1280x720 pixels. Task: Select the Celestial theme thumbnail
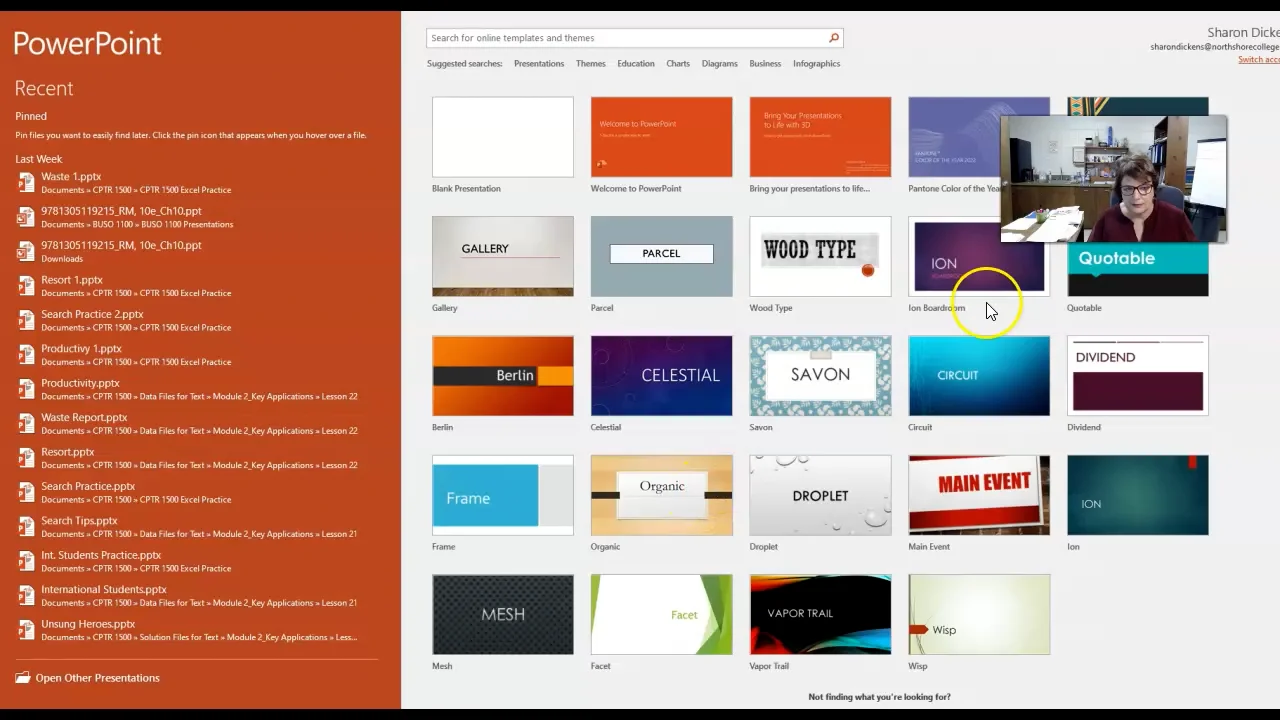point(661,376)
